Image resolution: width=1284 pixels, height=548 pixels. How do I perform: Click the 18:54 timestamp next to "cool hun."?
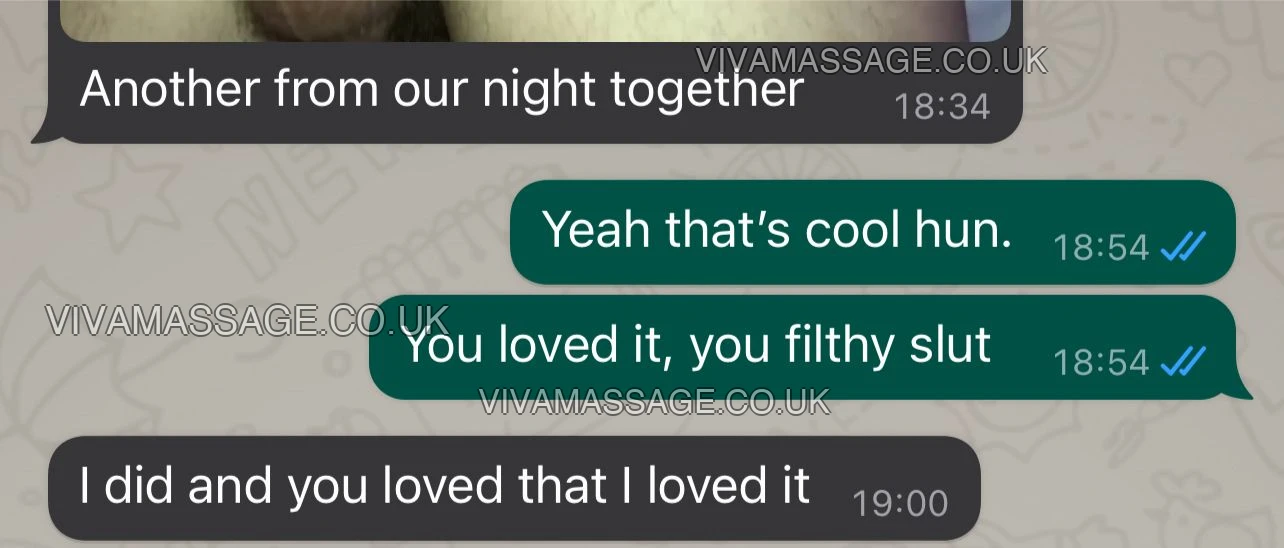(1101, 246)
